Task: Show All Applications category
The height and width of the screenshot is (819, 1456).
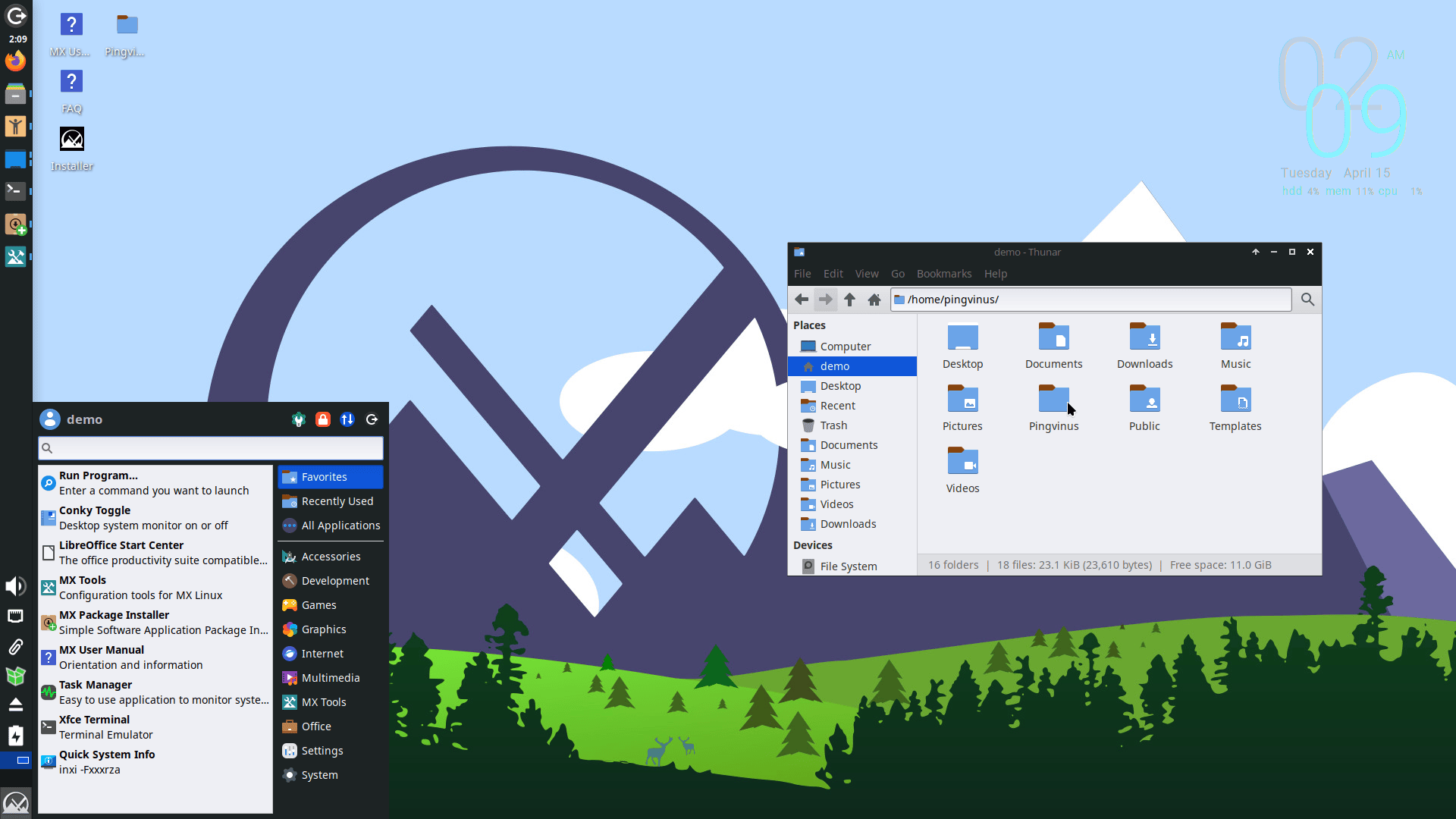Action: click(x=331, y=526)
